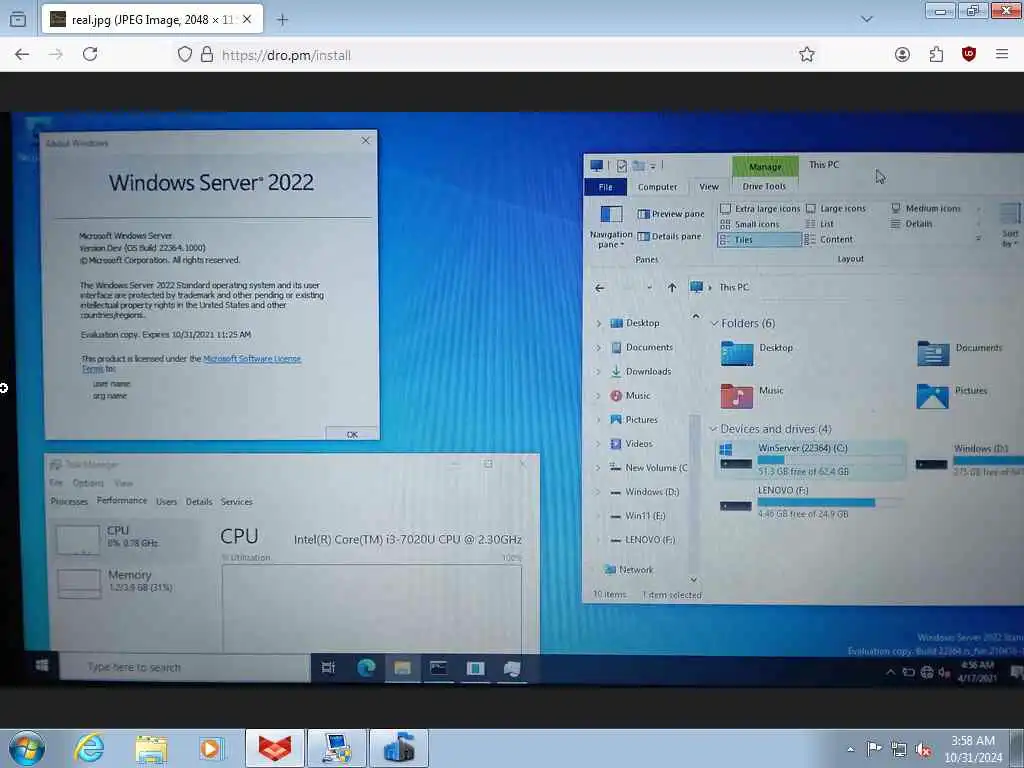
Task: Select the Content layout option
Action: click(829, 239)
